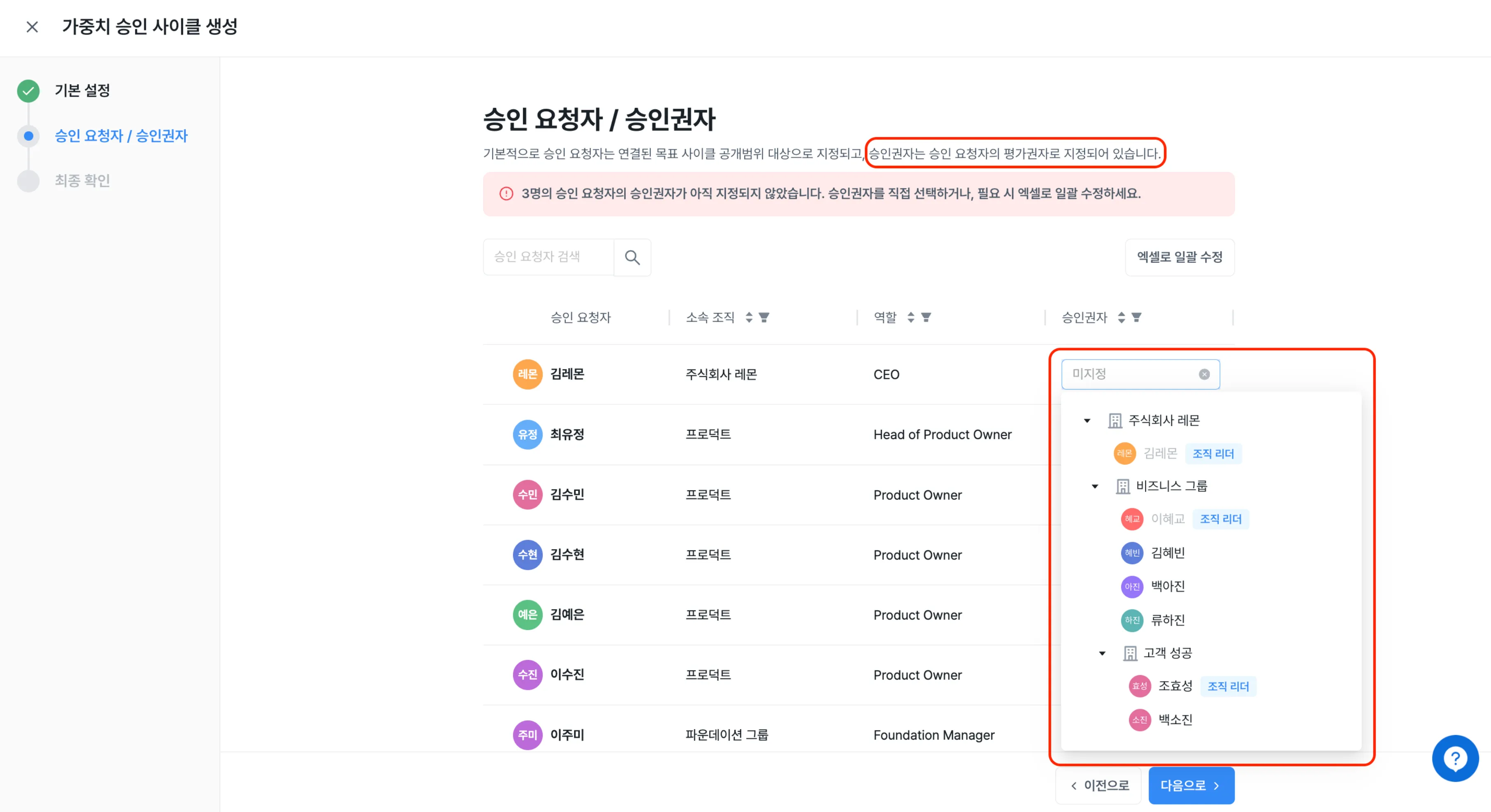Image resolution: width=1491 pixels, height=812 pixels.
Task: Sort the 승인권자 column
Action: [1121, 317]
